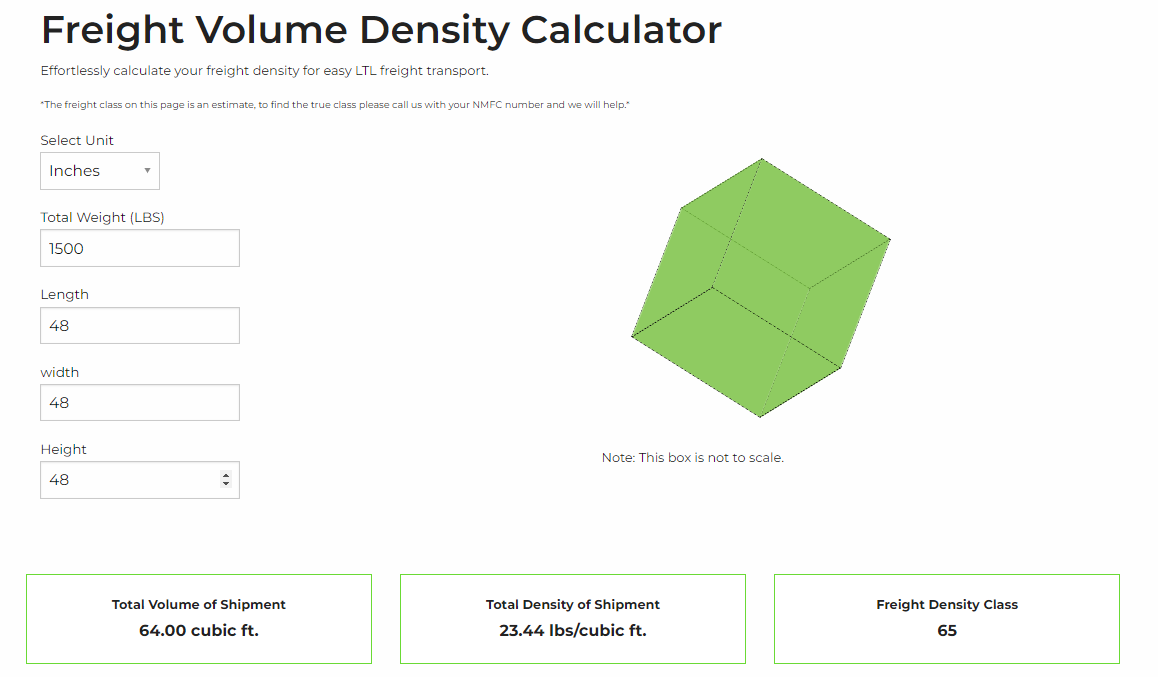Image resolution: width=1158 pixels, height=677 pixels.
Task: Click the NMFC number disclaimer text
Action: (335, 105)
